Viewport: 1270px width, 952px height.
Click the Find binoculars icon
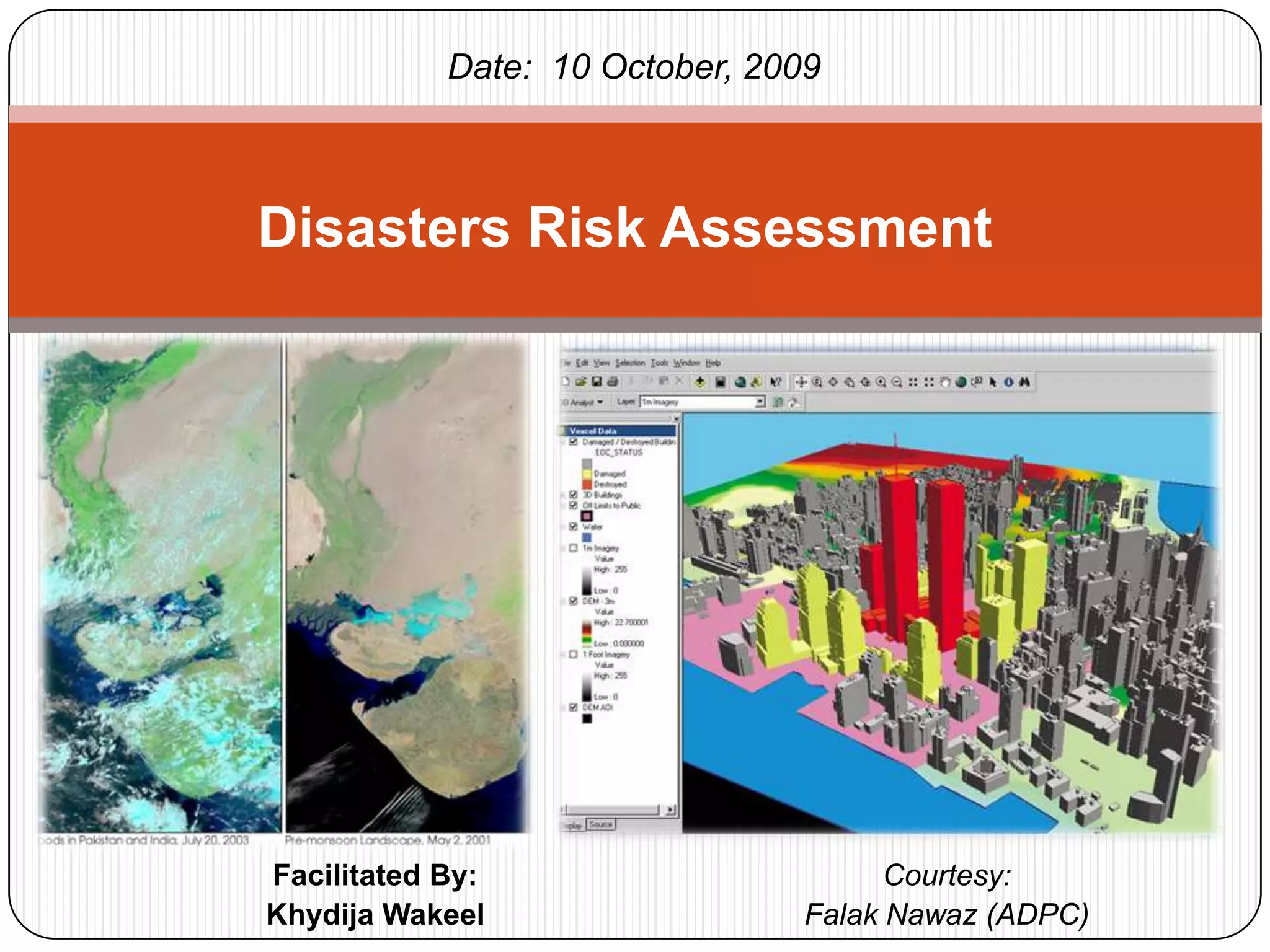point(1024,382)
